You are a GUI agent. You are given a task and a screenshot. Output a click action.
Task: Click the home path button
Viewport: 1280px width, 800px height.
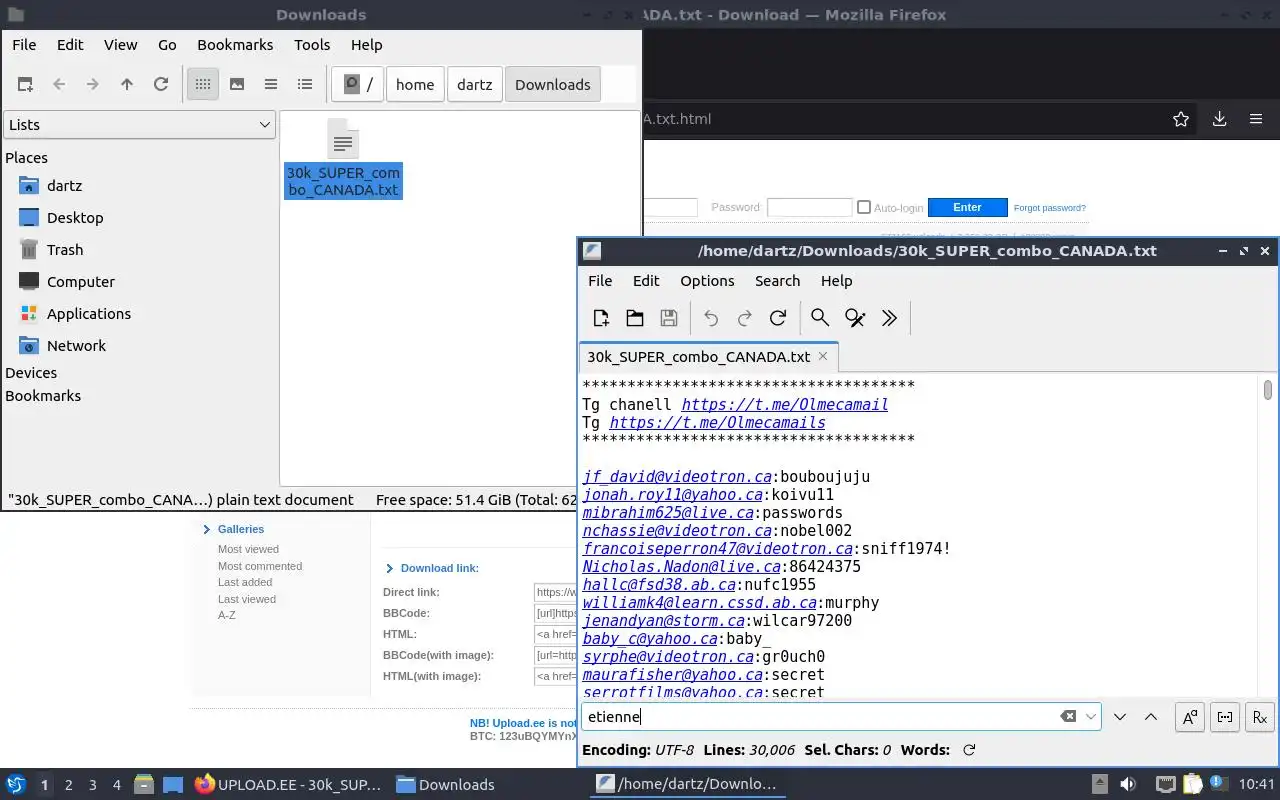click(x=415, y=85)
